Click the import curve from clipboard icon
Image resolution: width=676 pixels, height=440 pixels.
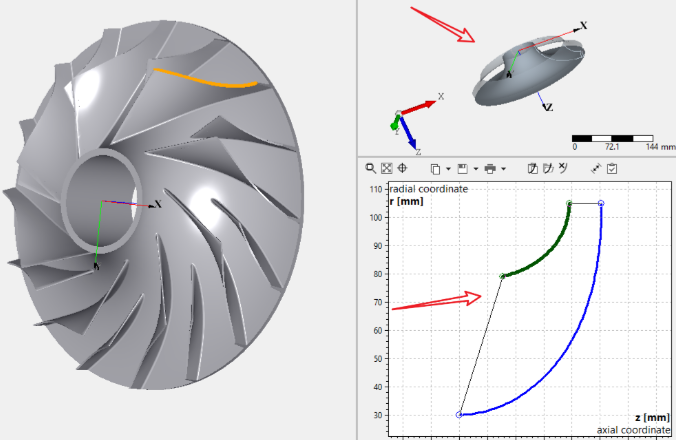[x=532, y=169]
